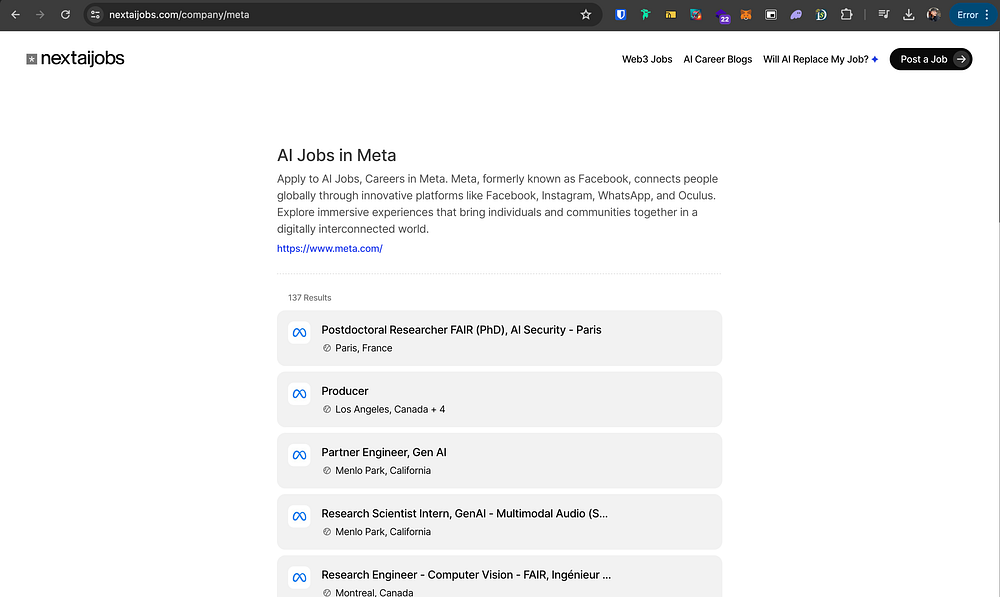This screenshot has width=1000, height=597.
Task: Reload the current page
Action: [x=65, y=15]
